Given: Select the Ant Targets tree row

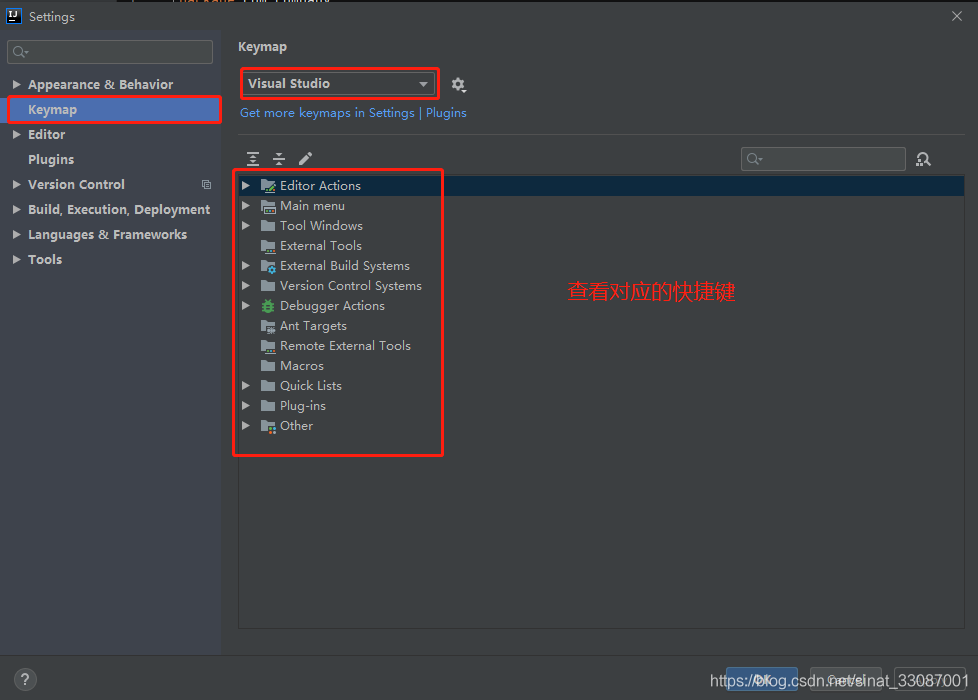Looking at the screenshot, I should click(601, 326).
